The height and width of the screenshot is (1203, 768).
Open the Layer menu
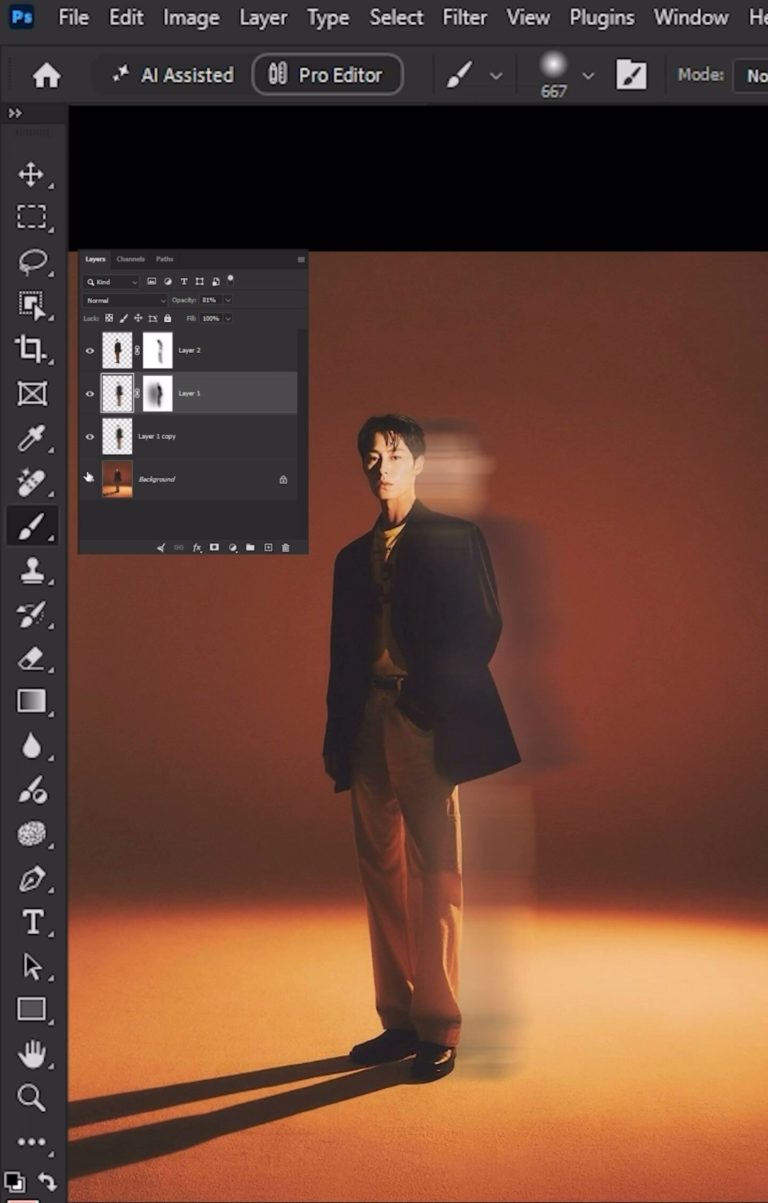264,17
